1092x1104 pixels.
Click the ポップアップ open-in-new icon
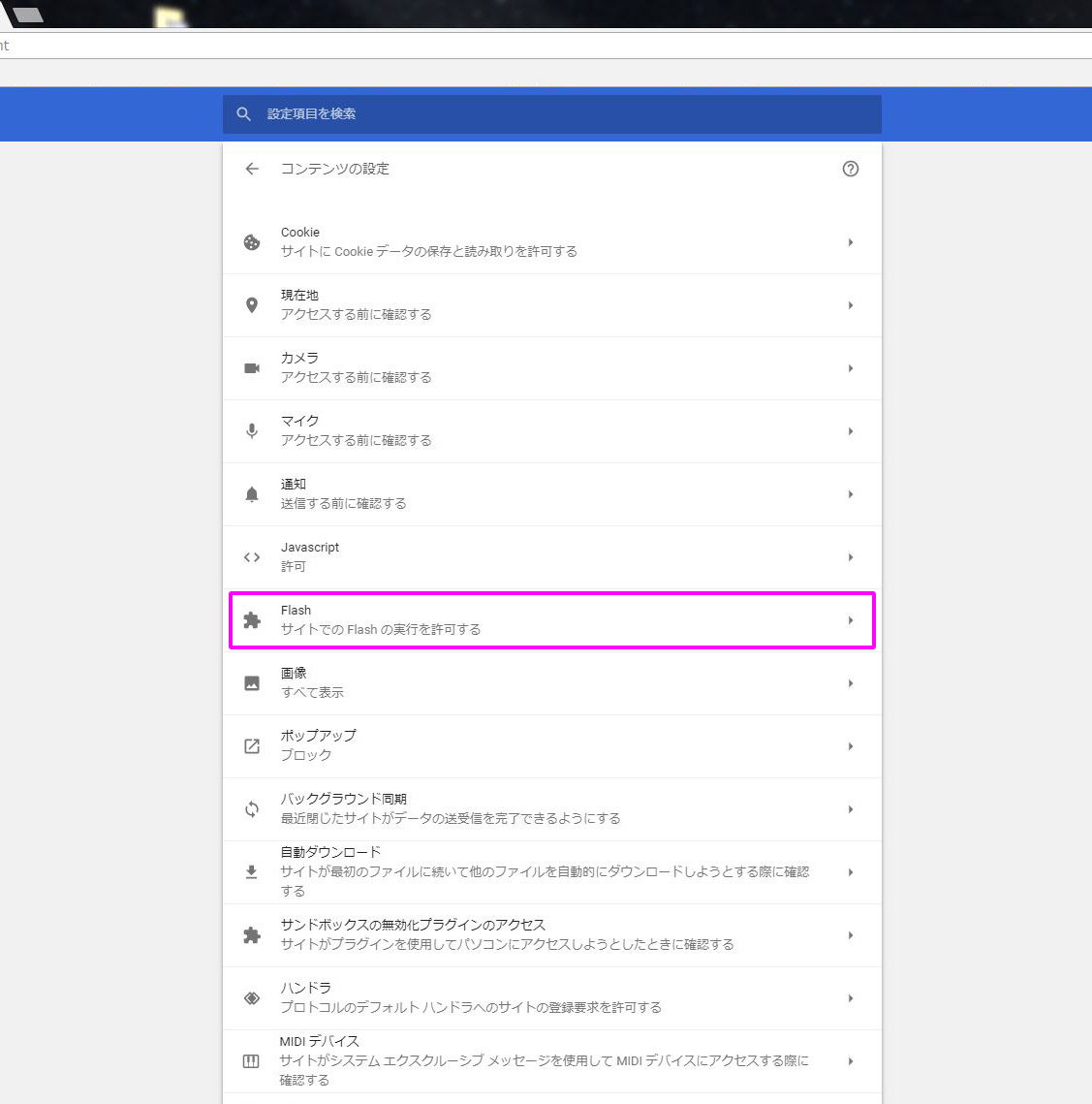pyautogui.click(x=252, y=746)
